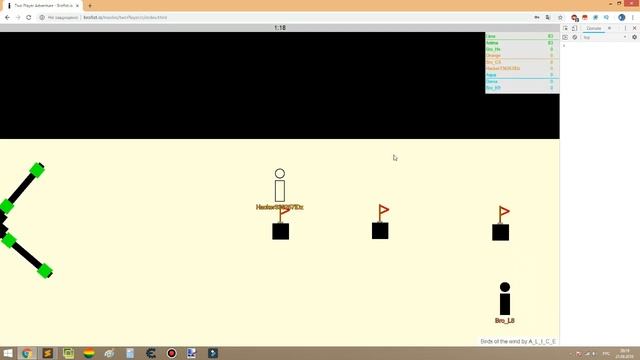Click the black block under Hacker's flag
This screenshot has height=360, width=640.
[x=281, y=231]
